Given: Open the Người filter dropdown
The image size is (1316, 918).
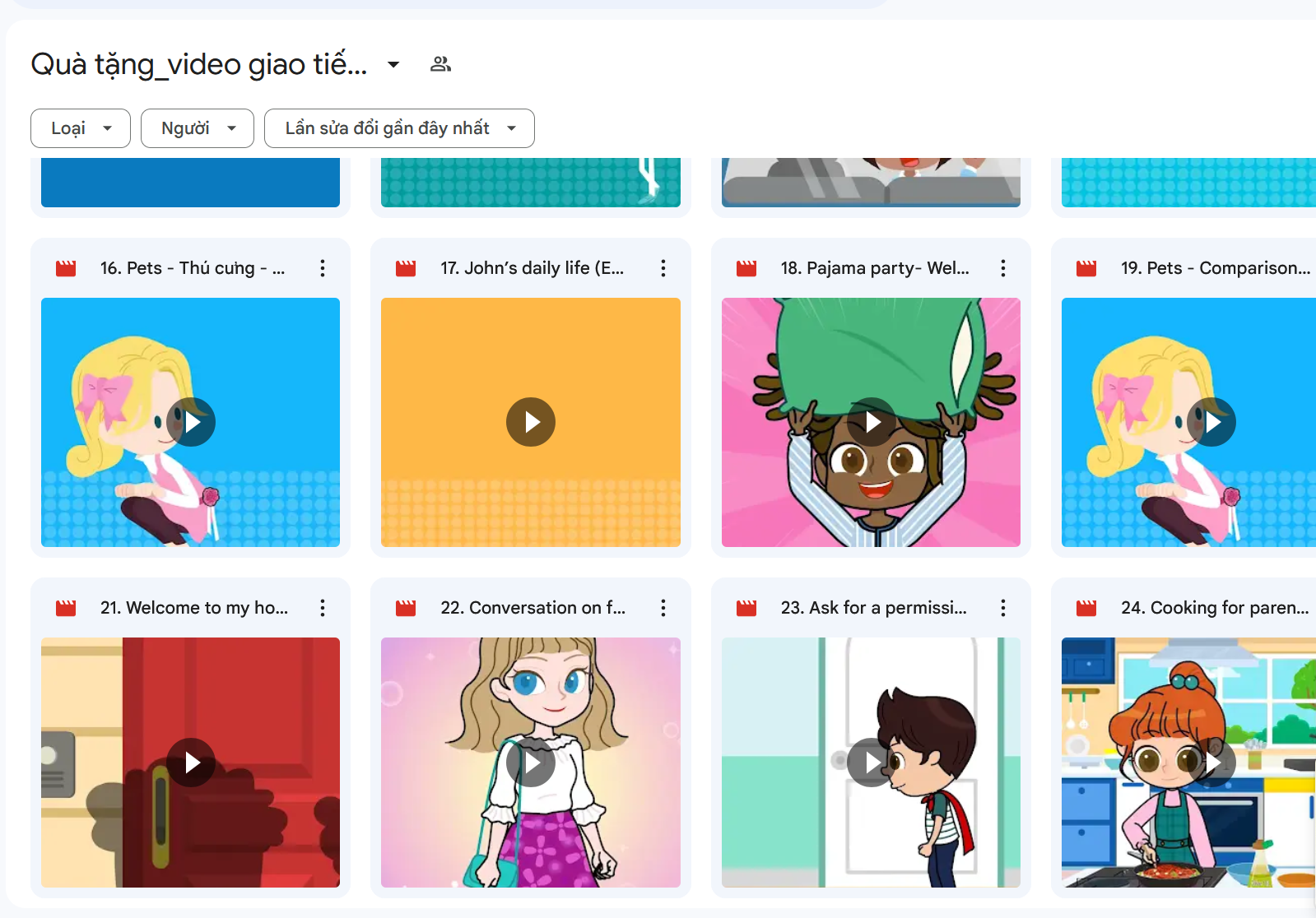Looking at the screenshot, I should pyautogui.click(x=198, y=128).
